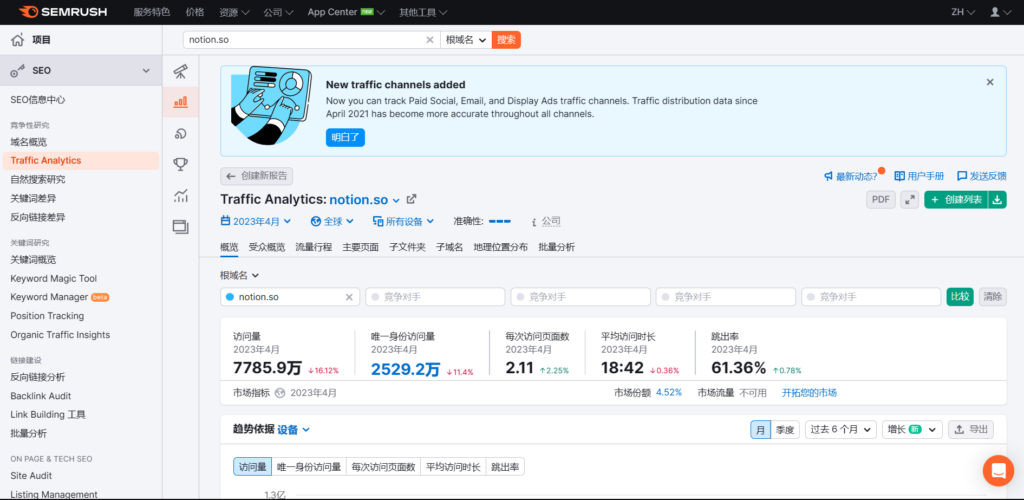The image size is (1024, 500).
Task: Click the 明白了 button in banner
Action: pos(345,138)
